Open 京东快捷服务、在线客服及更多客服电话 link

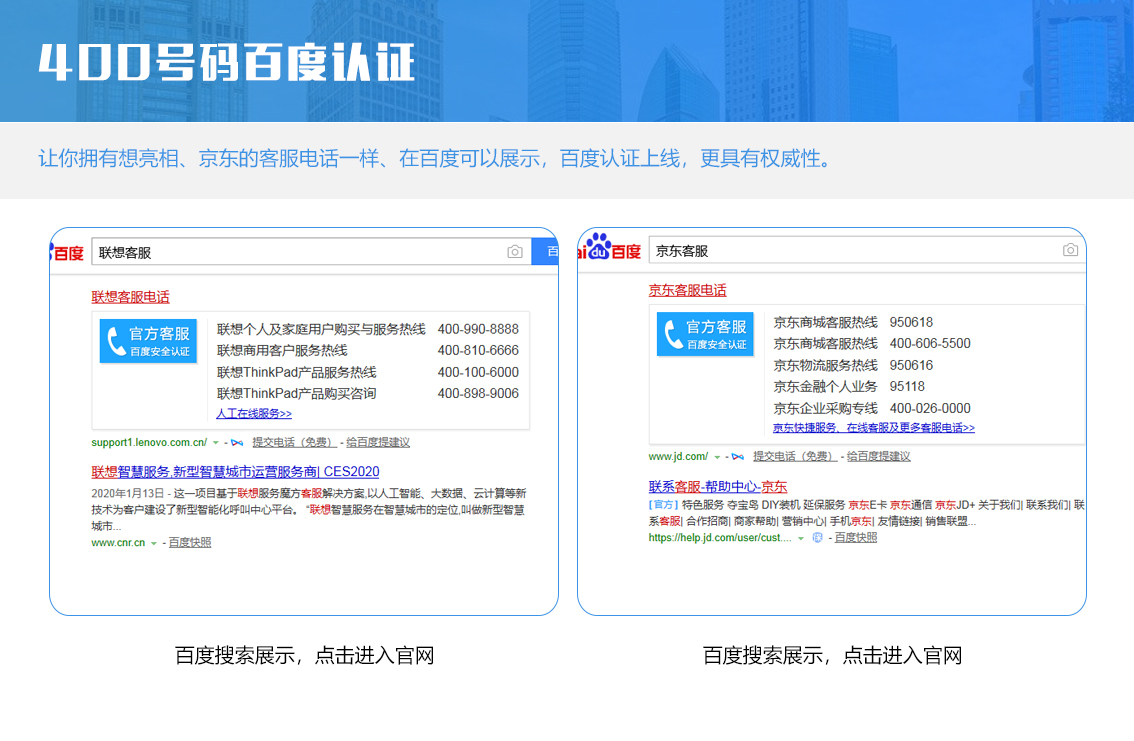(874, 428)
